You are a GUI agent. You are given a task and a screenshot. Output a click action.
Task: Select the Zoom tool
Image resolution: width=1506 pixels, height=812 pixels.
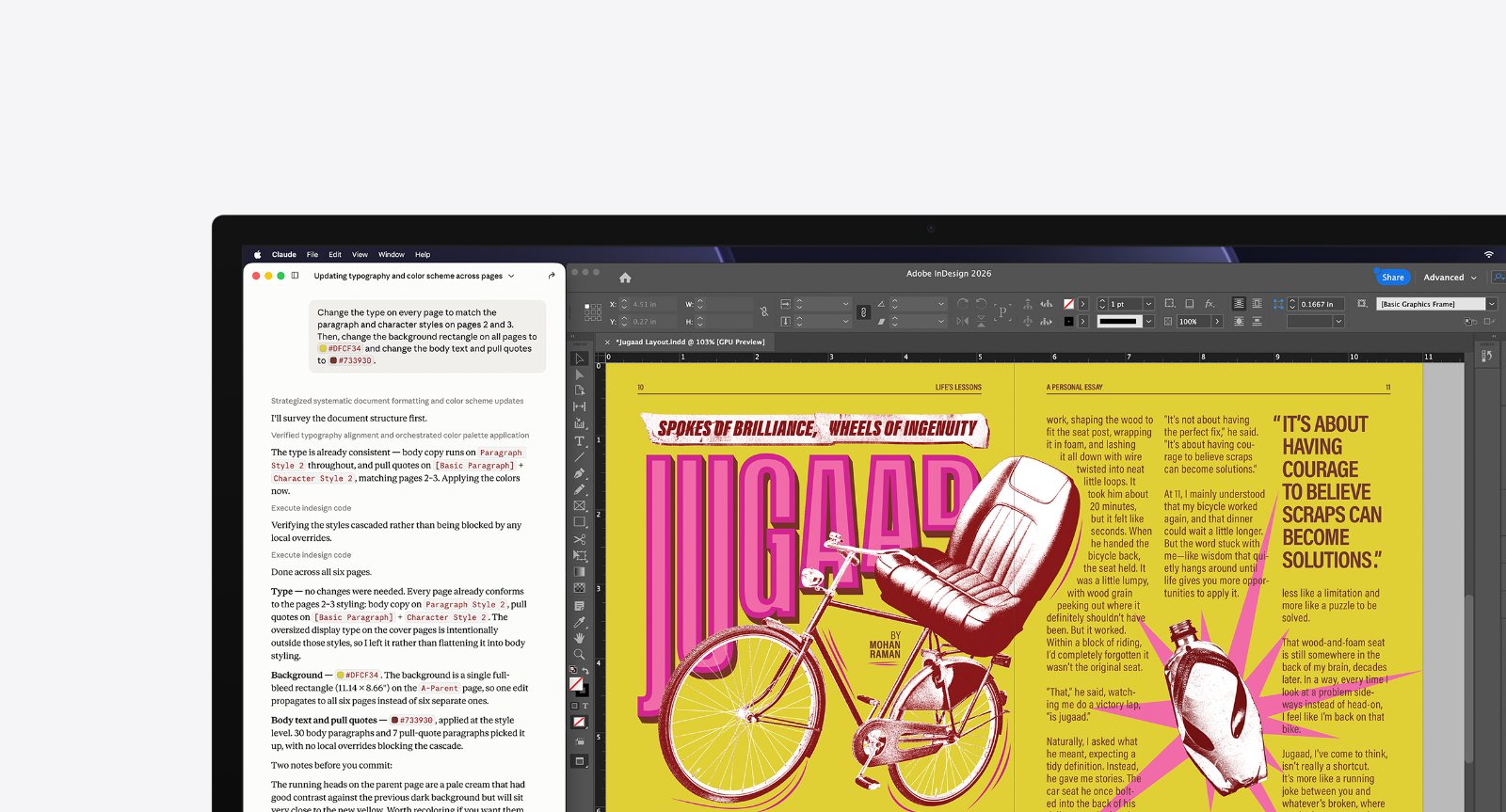coord(579,654)
